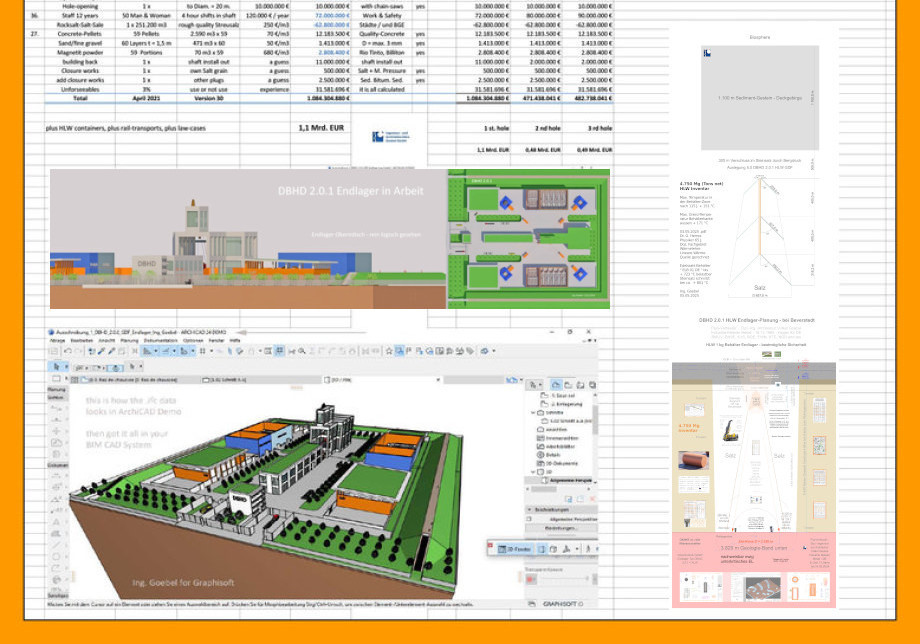Click the View Map icon in Navigator
This screenshot has height=644, width=920.
(566, 384)
